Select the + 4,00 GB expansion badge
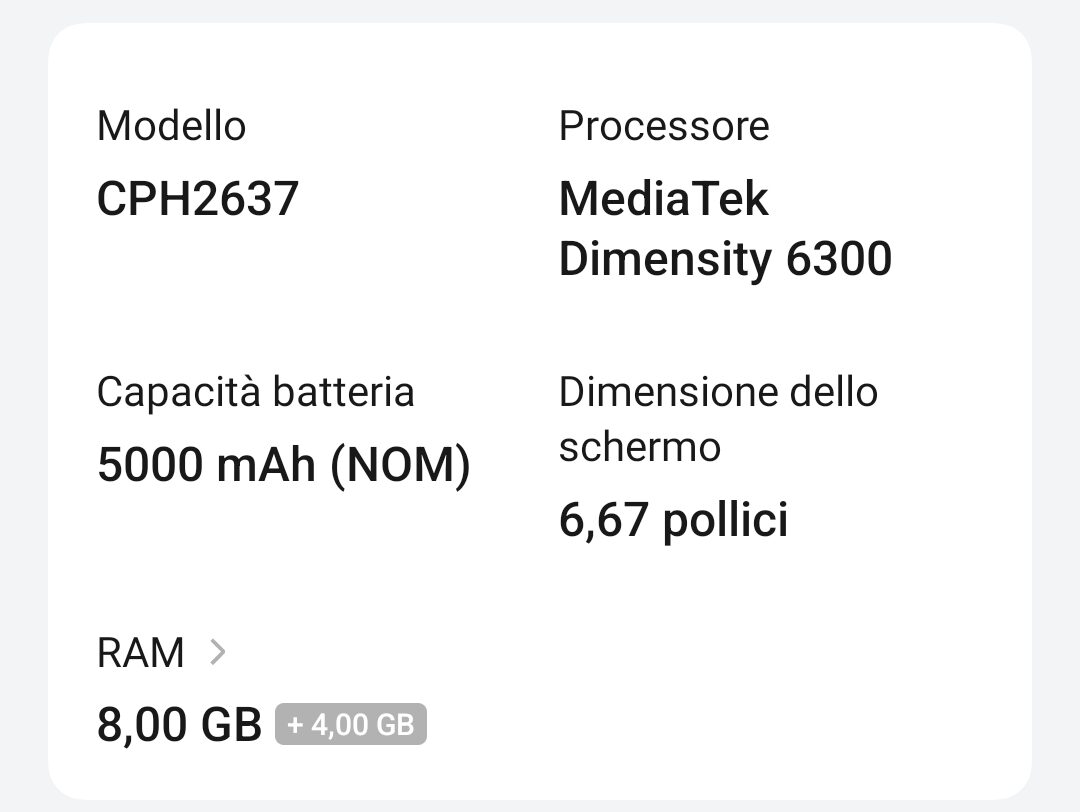Image resolution: width=1080 pixels, height=812 pixels. click(x=351, y=724)
